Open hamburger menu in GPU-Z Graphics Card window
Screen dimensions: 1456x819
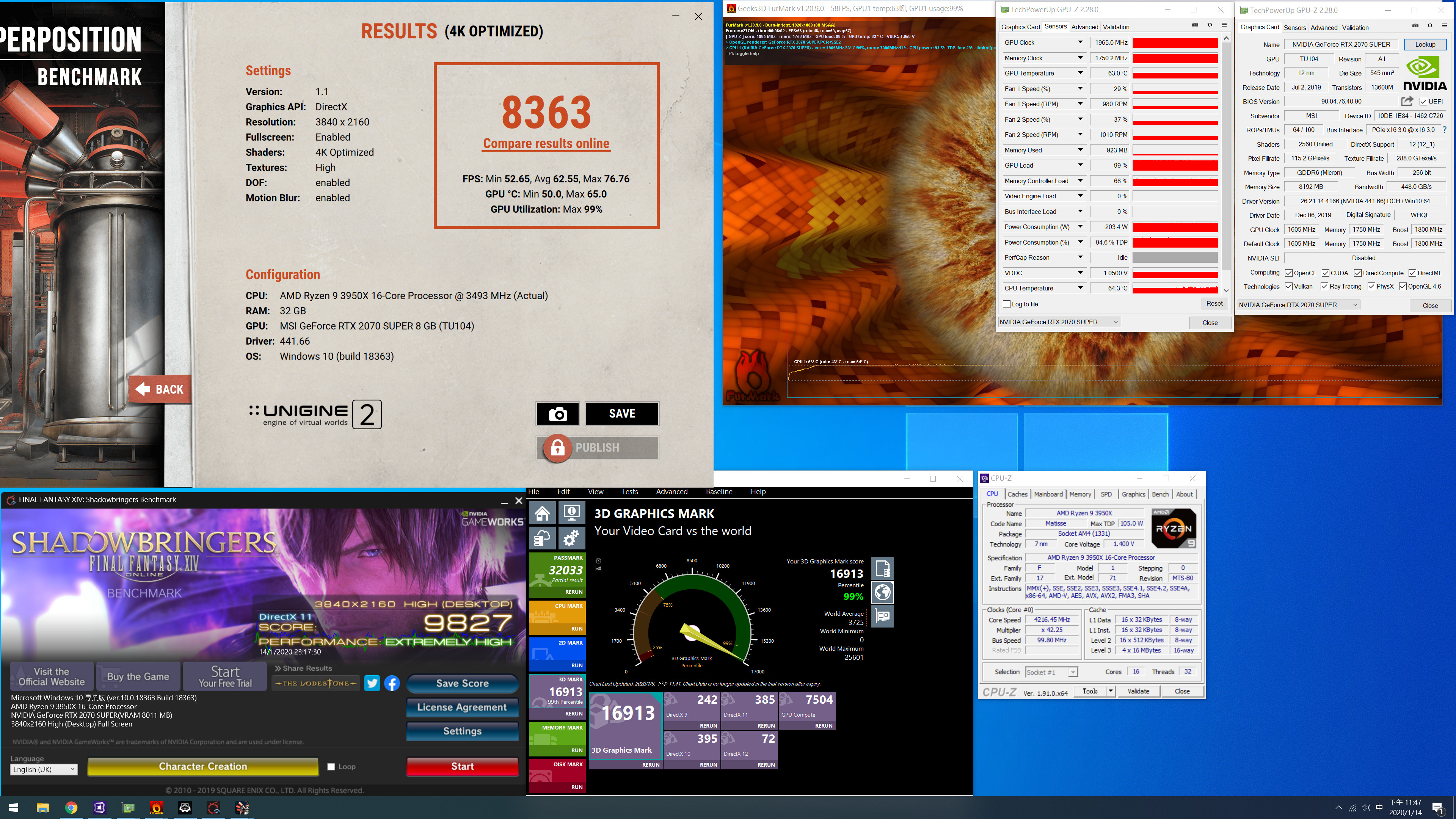1444,25
